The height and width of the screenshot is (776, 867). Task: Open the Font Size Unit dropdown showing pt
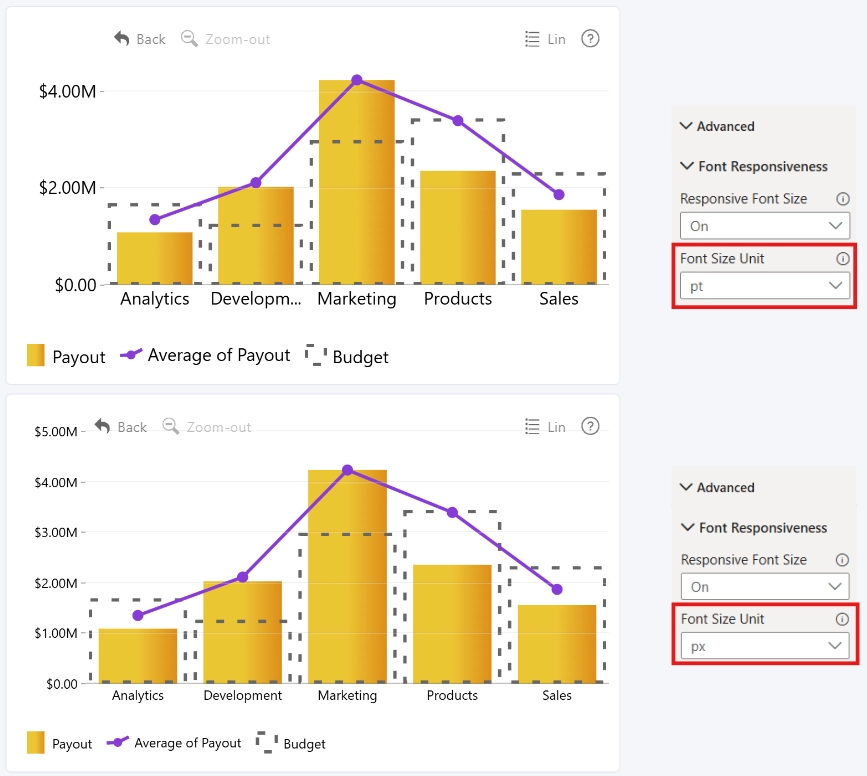click(x=765, y=286)
